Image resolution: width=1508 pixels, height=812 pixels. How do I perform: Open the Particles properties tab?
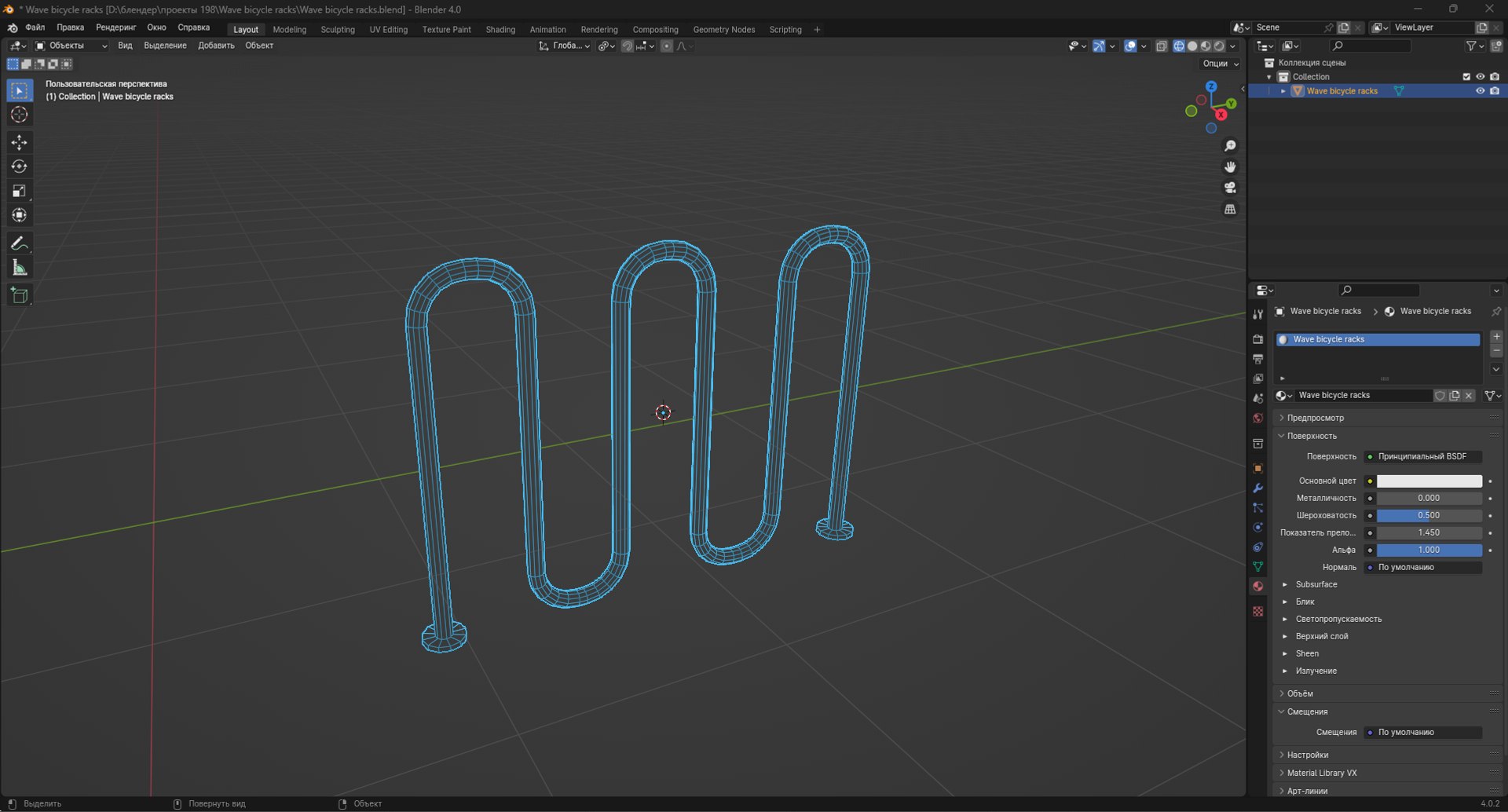click(x=1257, y=507)
